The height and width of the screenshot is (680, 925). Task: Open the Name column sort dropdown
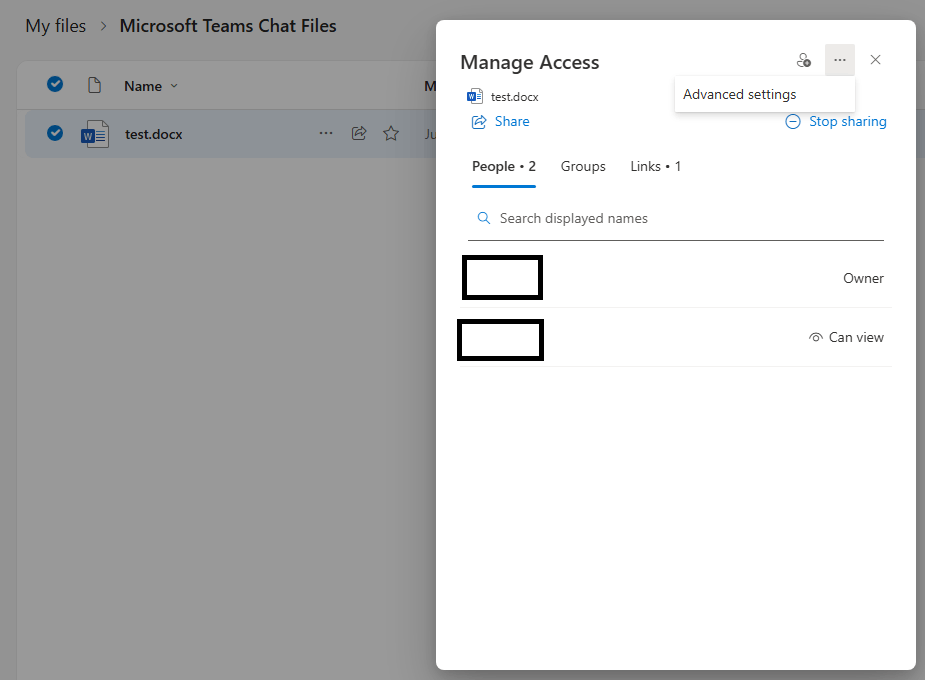pyautogui.click(x=150, y=85)
